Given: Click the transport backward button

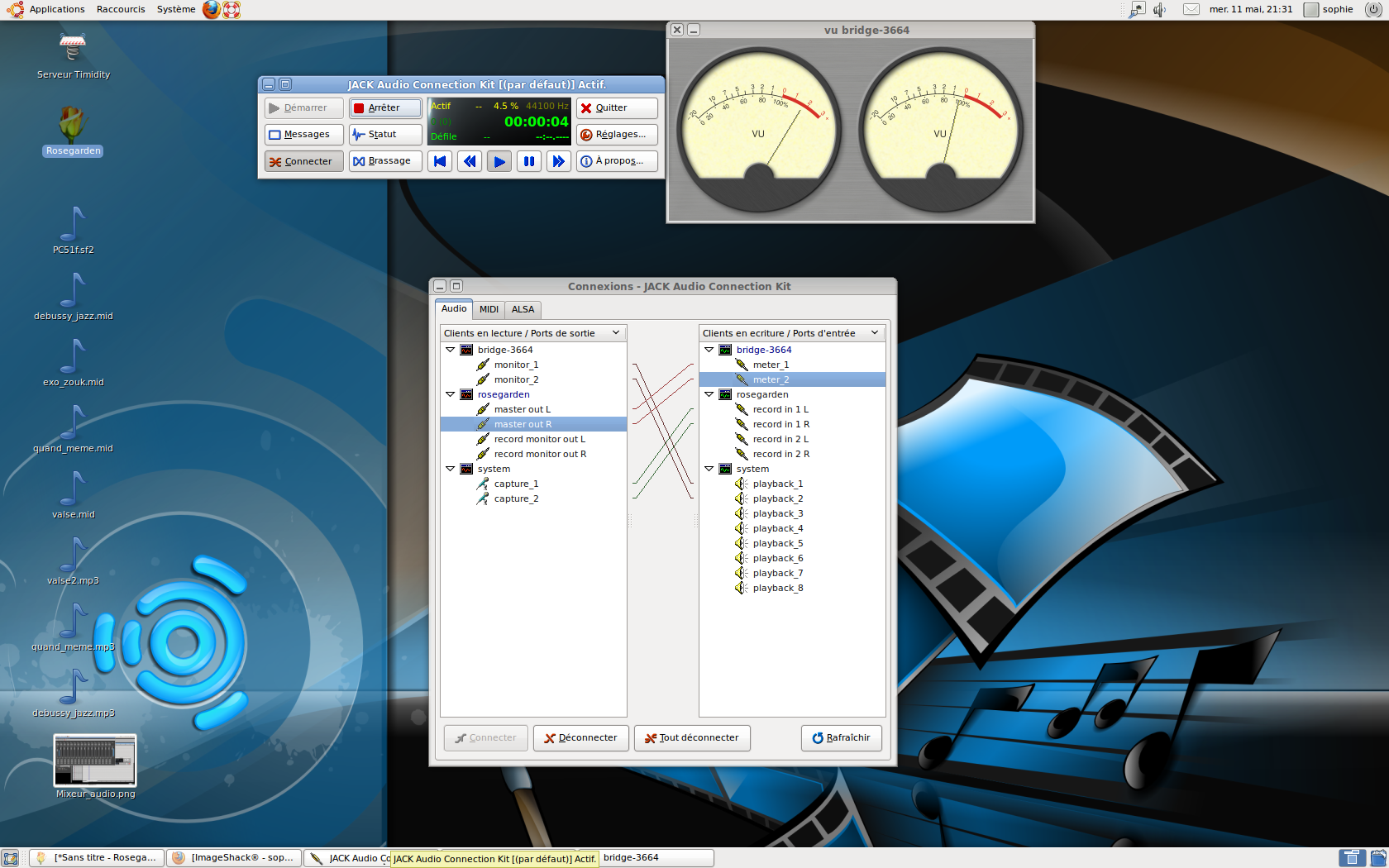Looking at the screenshot, I should pyautogui.click(x=470, y=161).
